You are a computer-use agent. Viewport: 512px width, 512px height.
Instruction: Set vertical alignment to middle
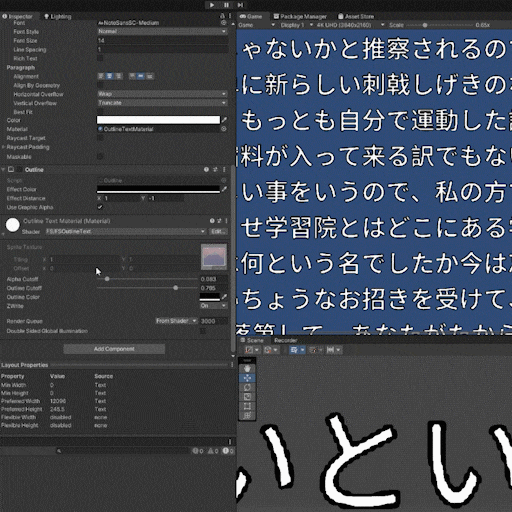141,76
